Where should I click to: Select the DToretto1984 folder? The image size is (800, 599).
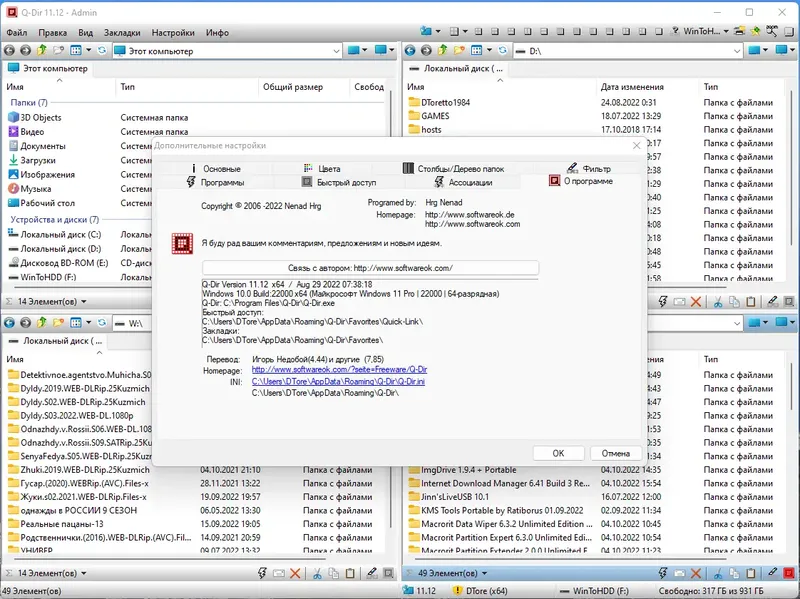pyautogui.click(x=439, y=103)
